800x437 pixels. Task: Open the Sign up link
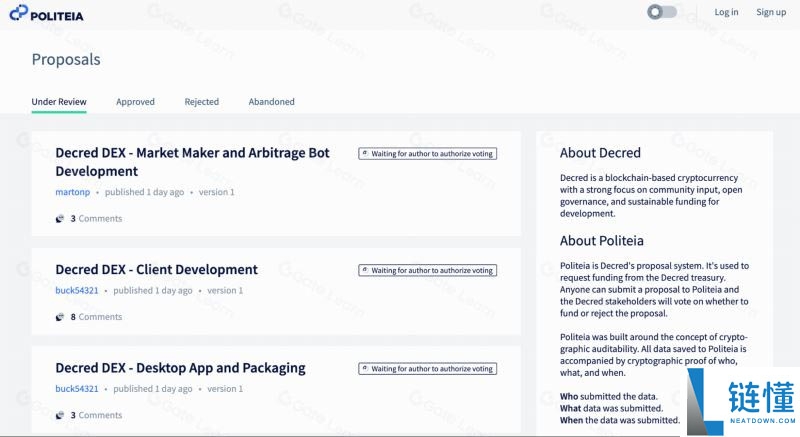(x=771, y=12)
